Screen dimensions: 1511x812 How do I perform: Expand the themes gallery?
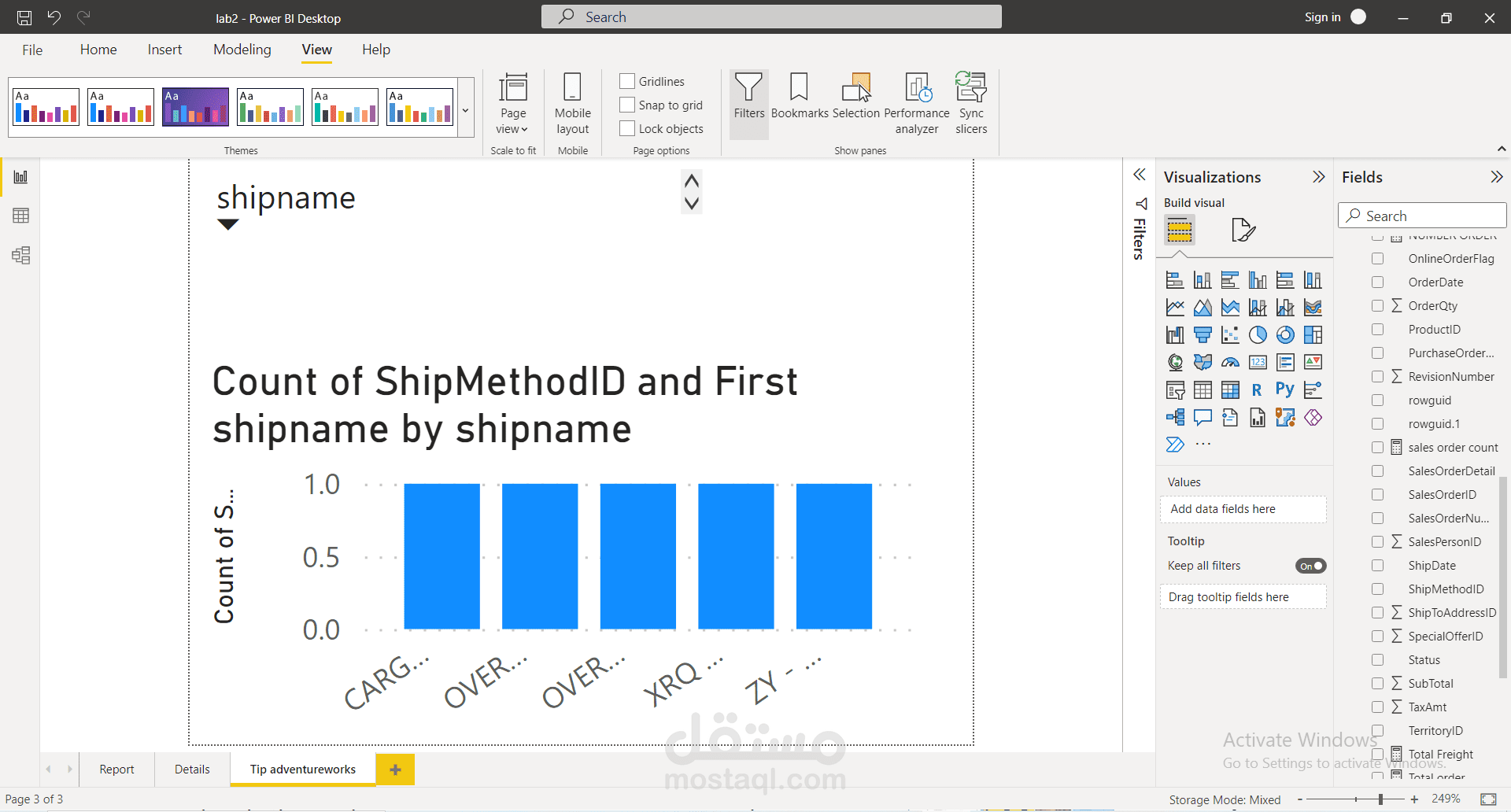click(x=465, y=111)
